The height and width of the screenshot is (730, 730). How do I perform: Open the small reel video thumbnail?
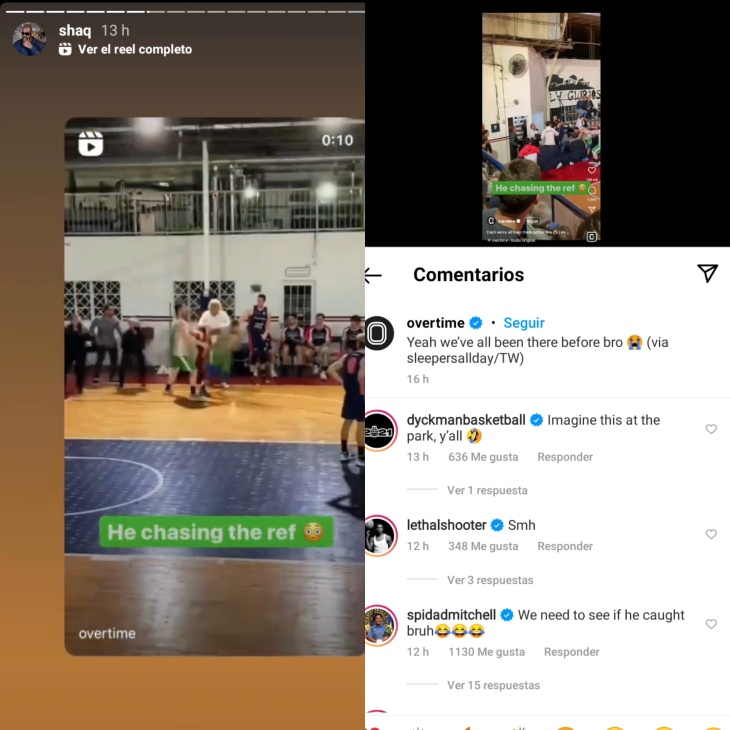(541, 127)
